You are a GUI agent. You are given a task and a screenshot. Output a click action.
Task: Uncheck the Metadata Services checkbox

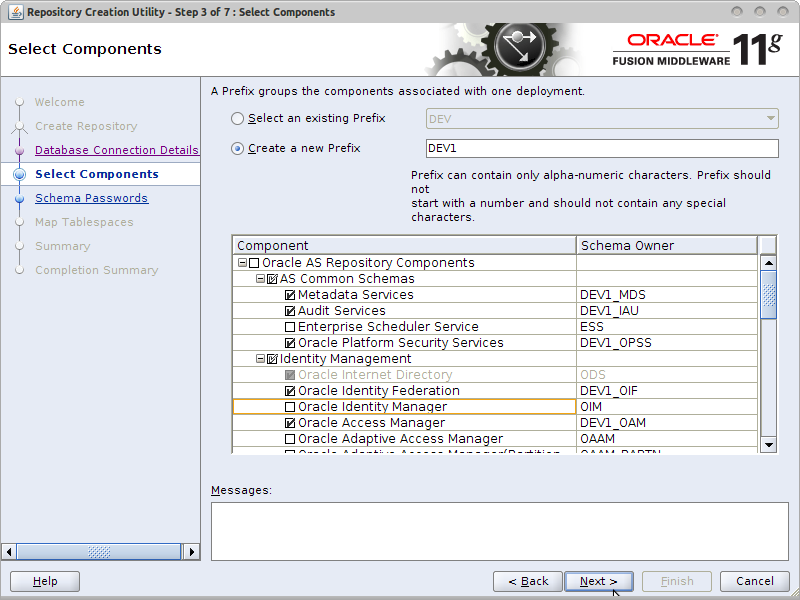(290, 295)
